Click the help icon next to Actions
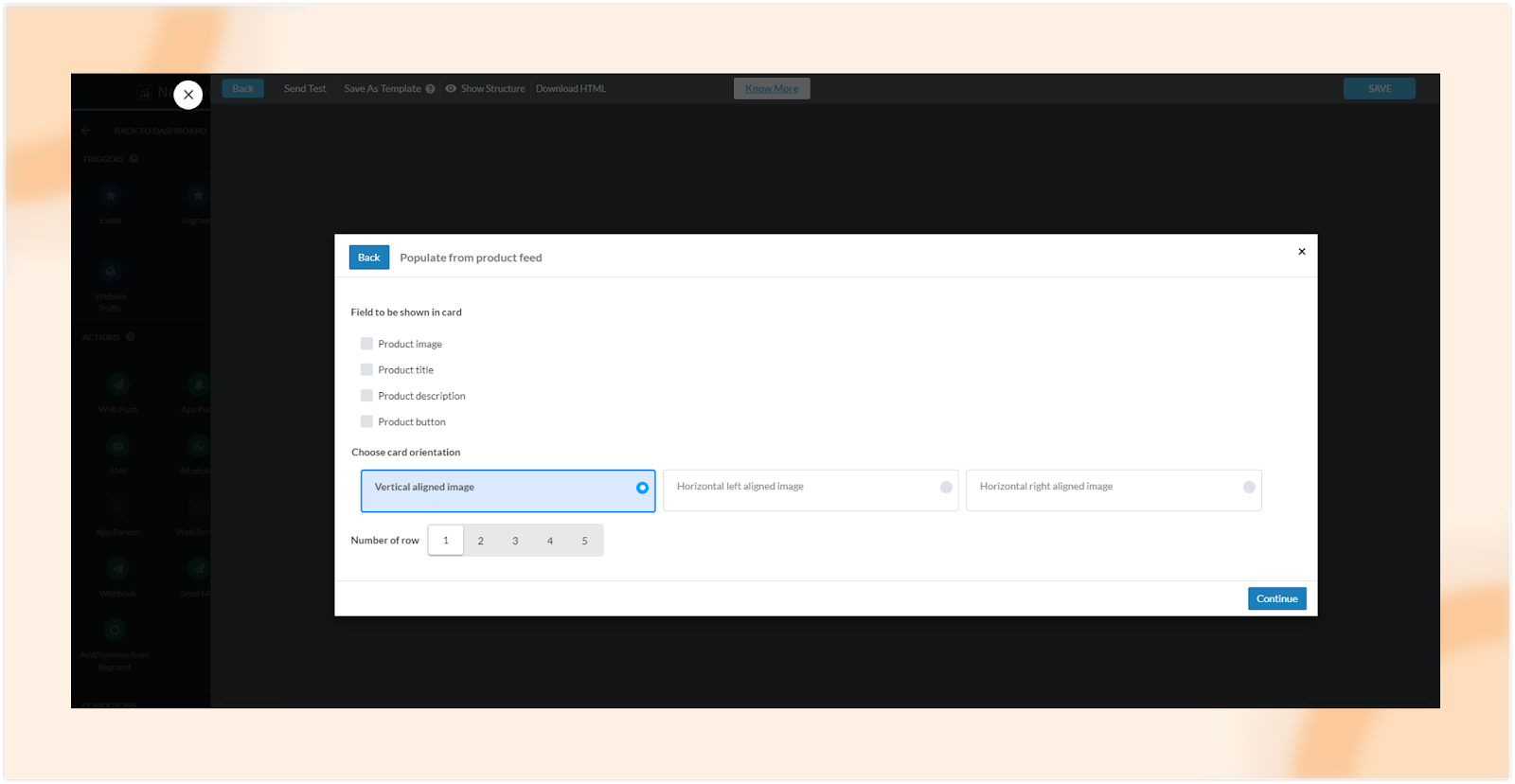The width and height of the screenshot is (1515, 784). click(x=130, y=336)
